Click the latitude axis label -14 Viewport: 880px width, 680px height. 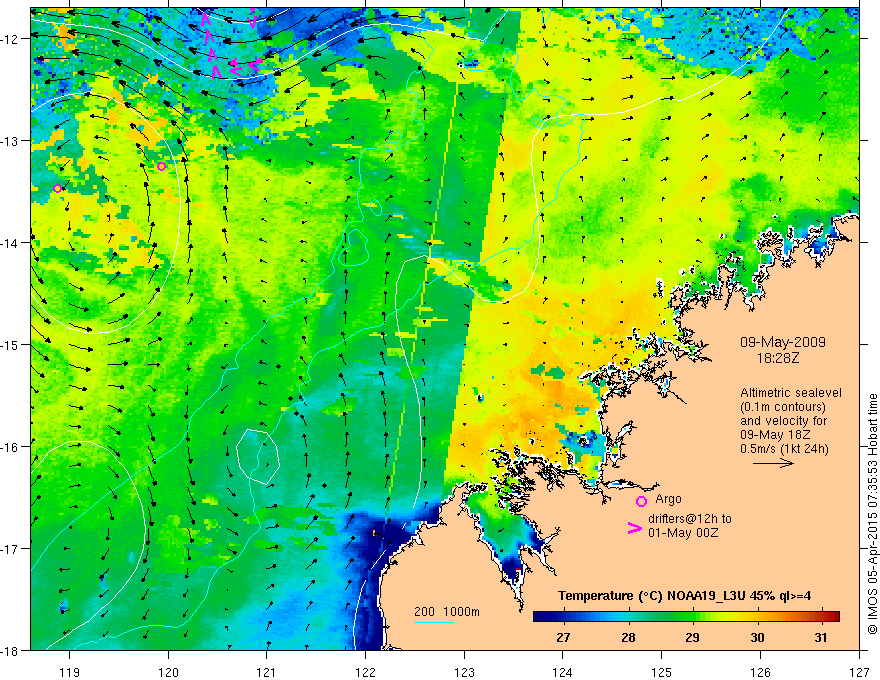(11, 242)
